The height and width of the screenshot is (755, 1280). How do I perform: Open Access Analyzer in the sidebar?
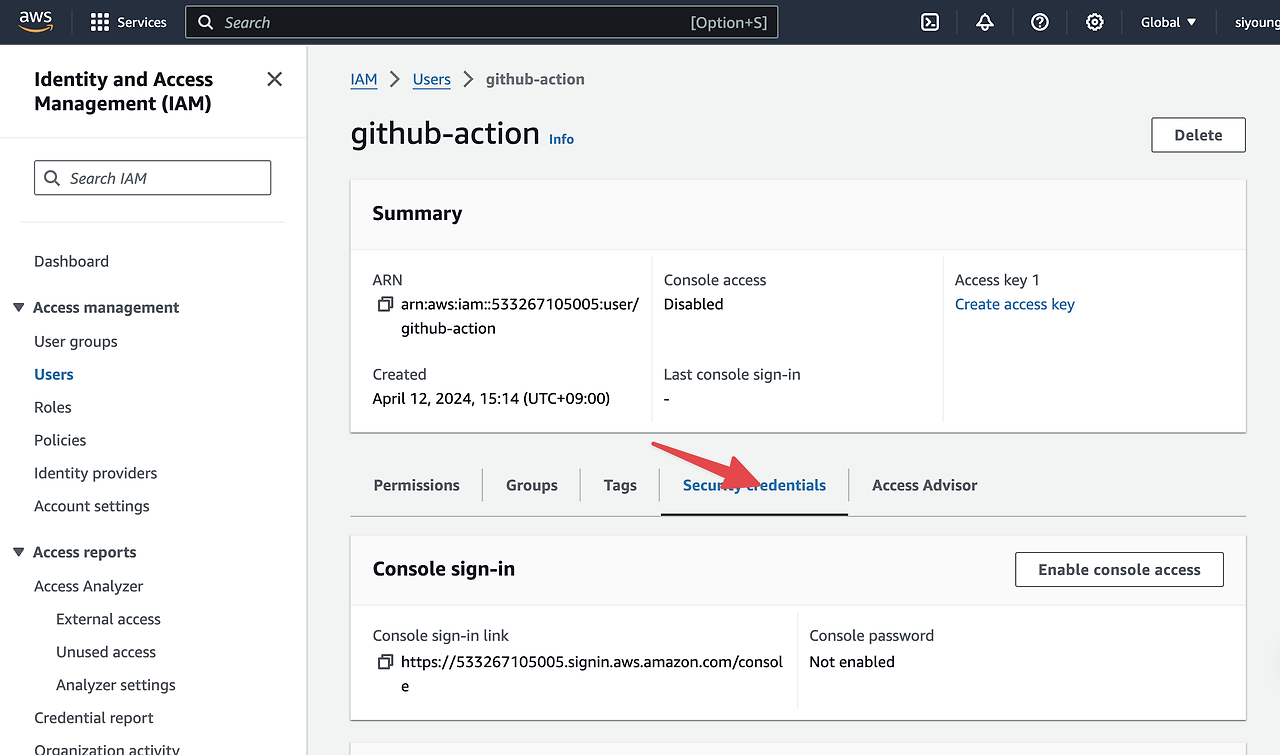[88, 586]
